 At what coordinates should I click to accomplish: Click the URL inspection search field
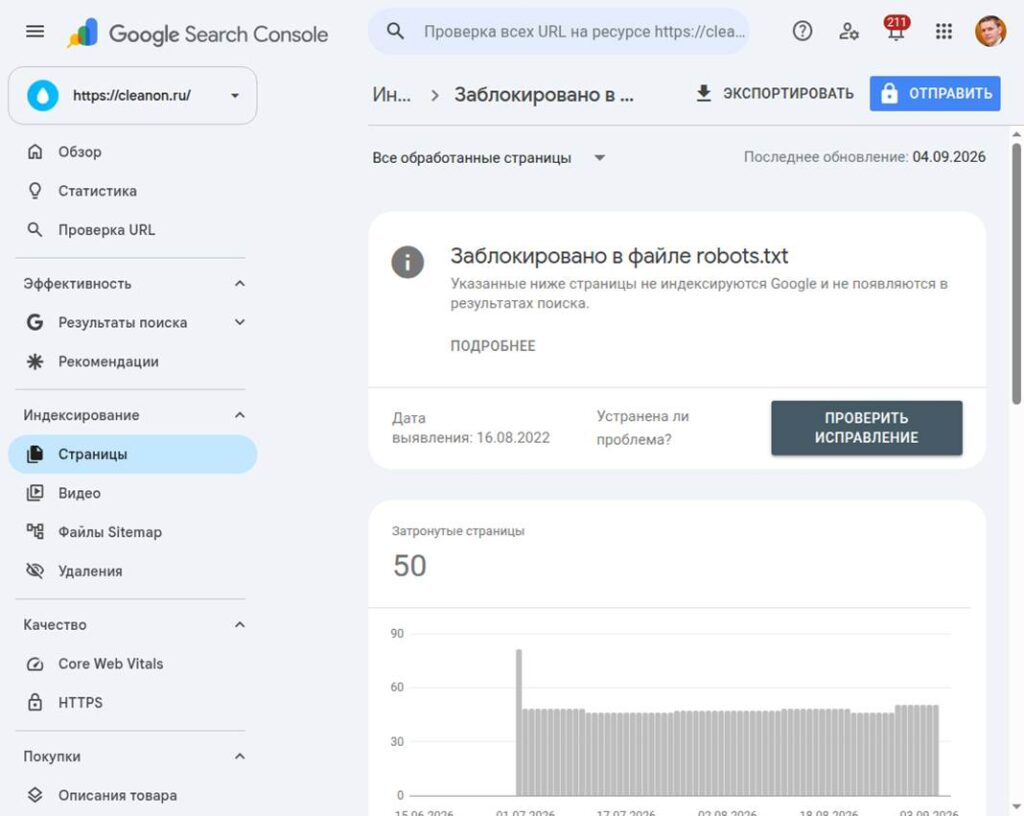(558, 31)
